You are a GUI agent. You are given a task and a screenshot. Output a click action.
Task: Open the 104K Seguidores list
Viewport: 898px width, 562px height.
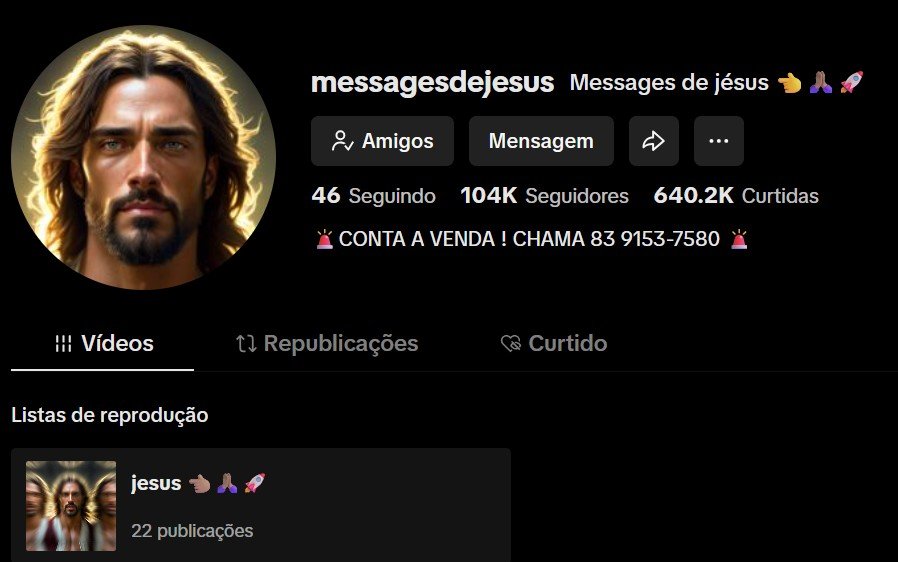pyautogui.click(x=545, y=196)
